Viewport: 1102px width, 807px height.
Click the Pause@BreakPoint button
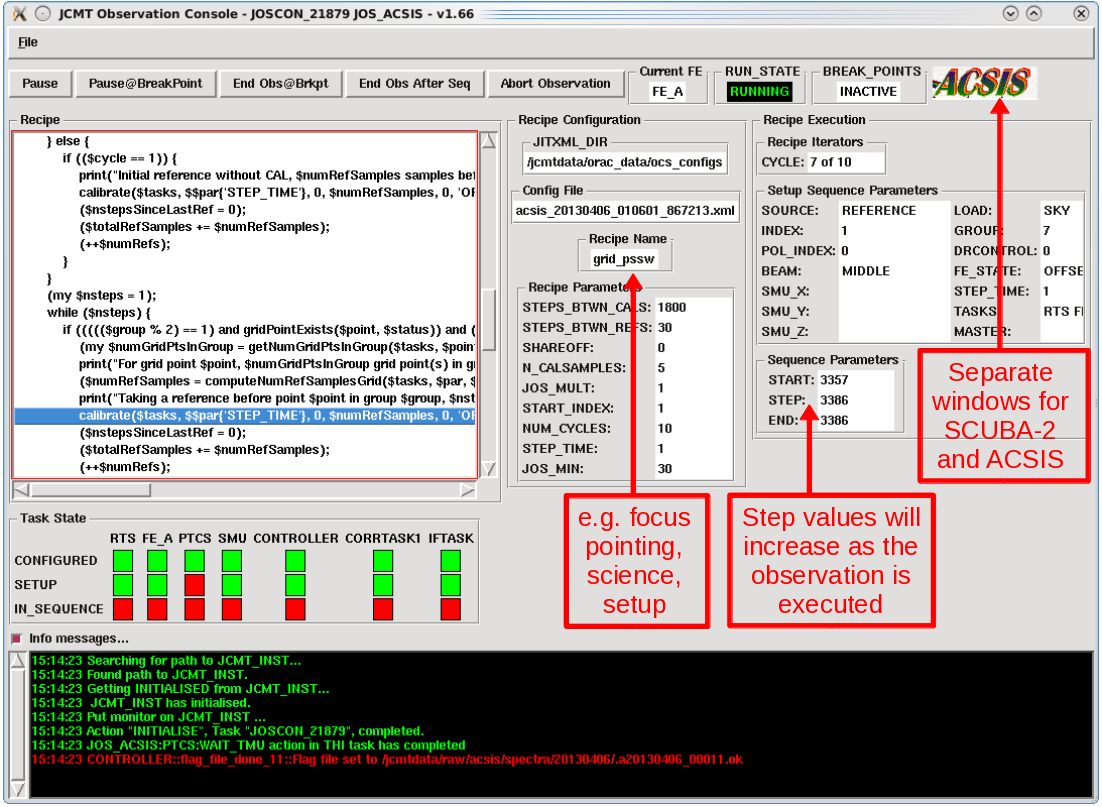click(145, 84)
